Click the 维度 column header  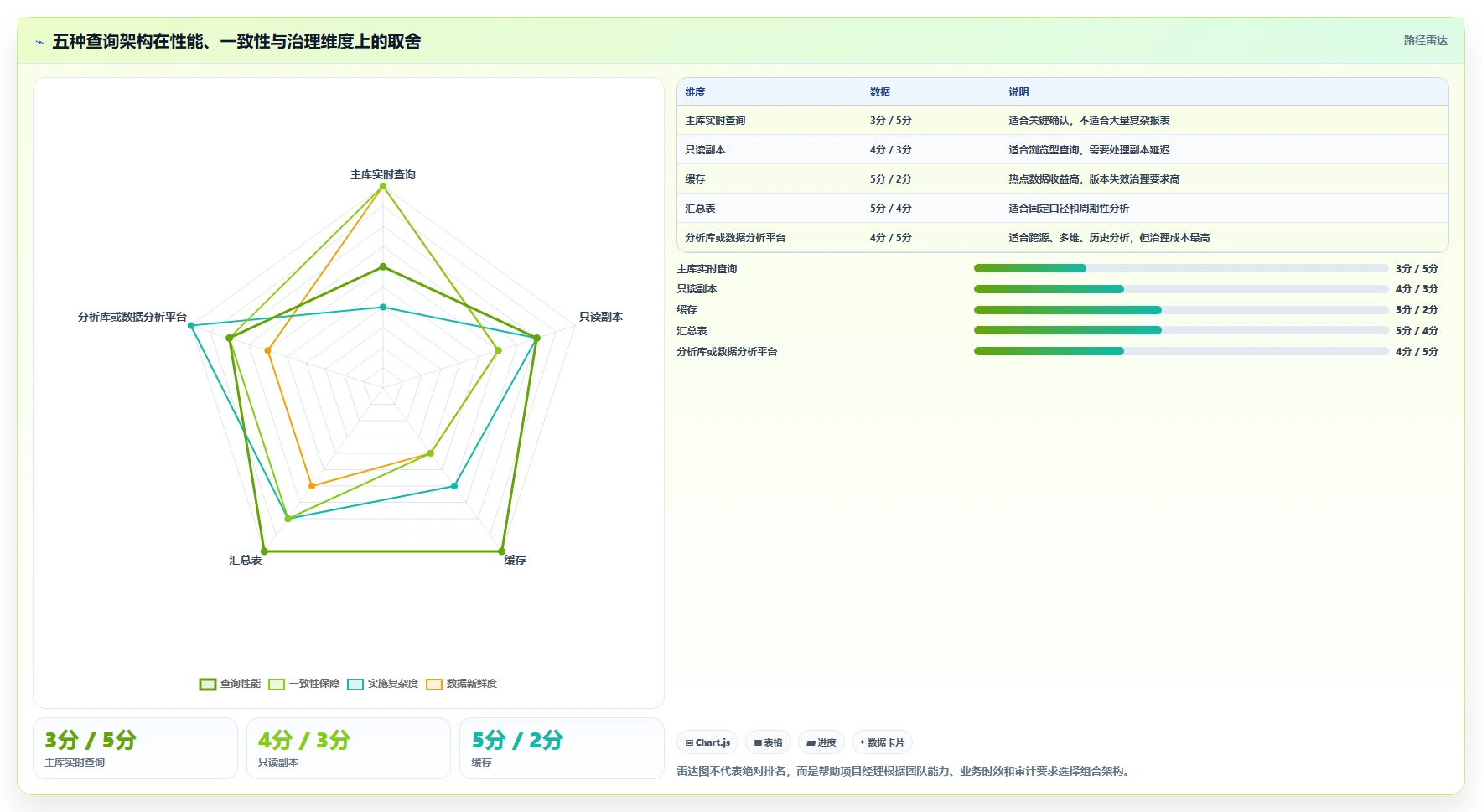tap(695, 92)
